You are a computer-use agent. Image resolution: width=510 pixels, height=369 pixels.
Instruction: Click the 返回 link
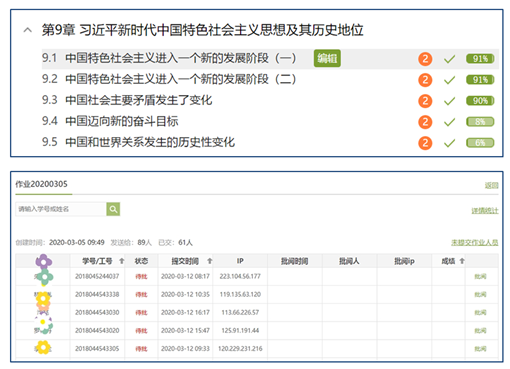491,186
